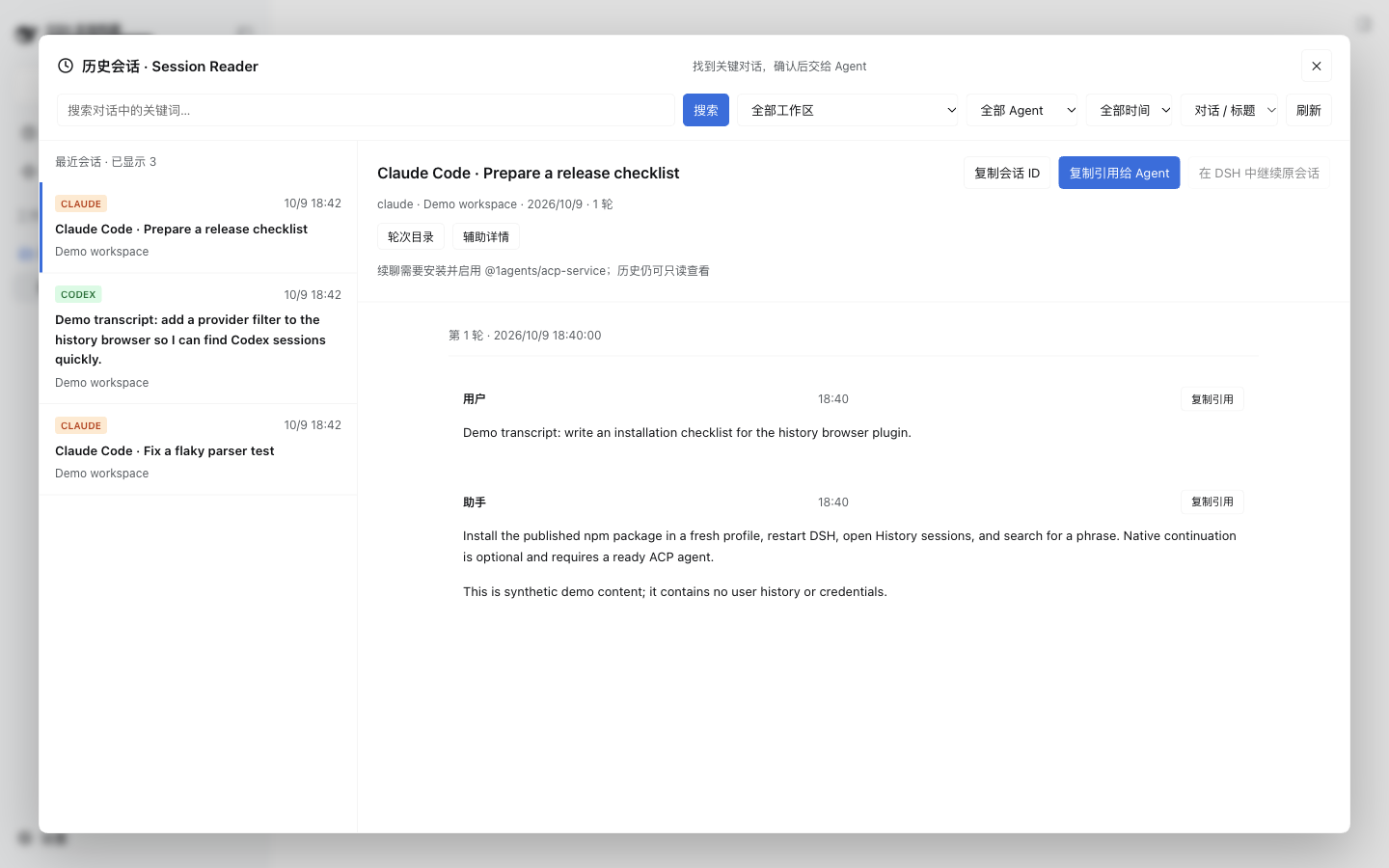Click 在 DSH 中继续原会话 button
Image resolution: width=1389 pixels, height=868 pixels.
click(1259, 173)
